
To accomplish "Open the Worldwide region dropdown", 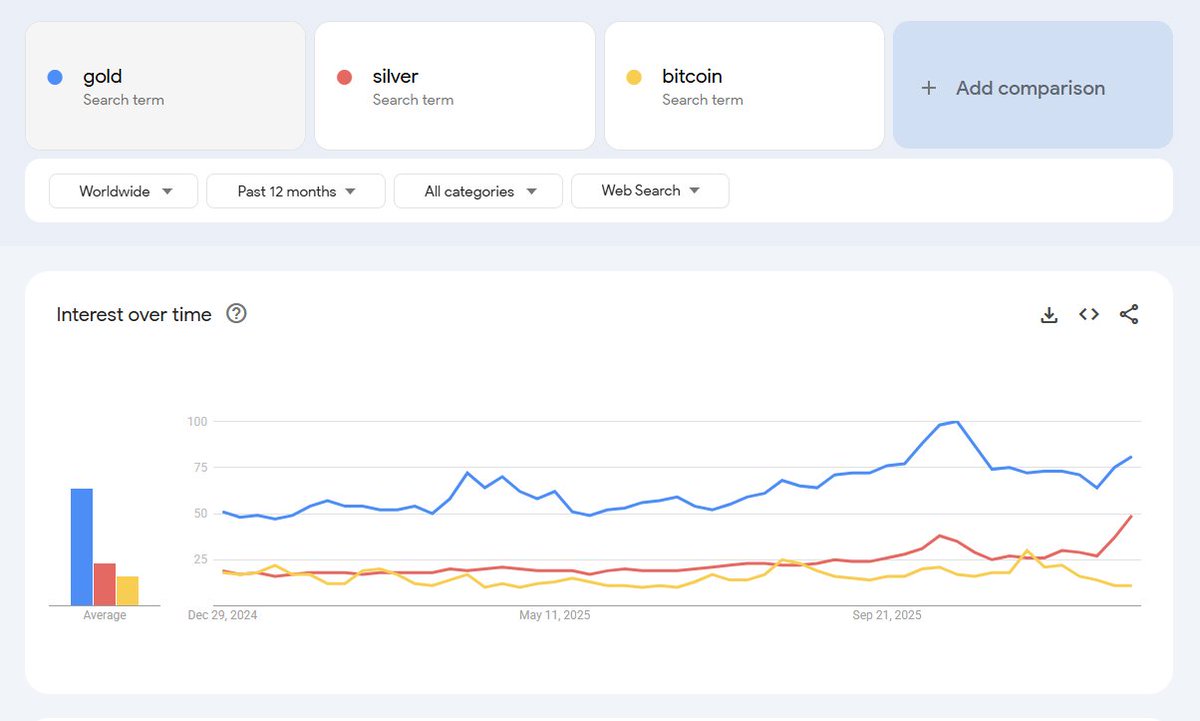I will click(125, 191).
